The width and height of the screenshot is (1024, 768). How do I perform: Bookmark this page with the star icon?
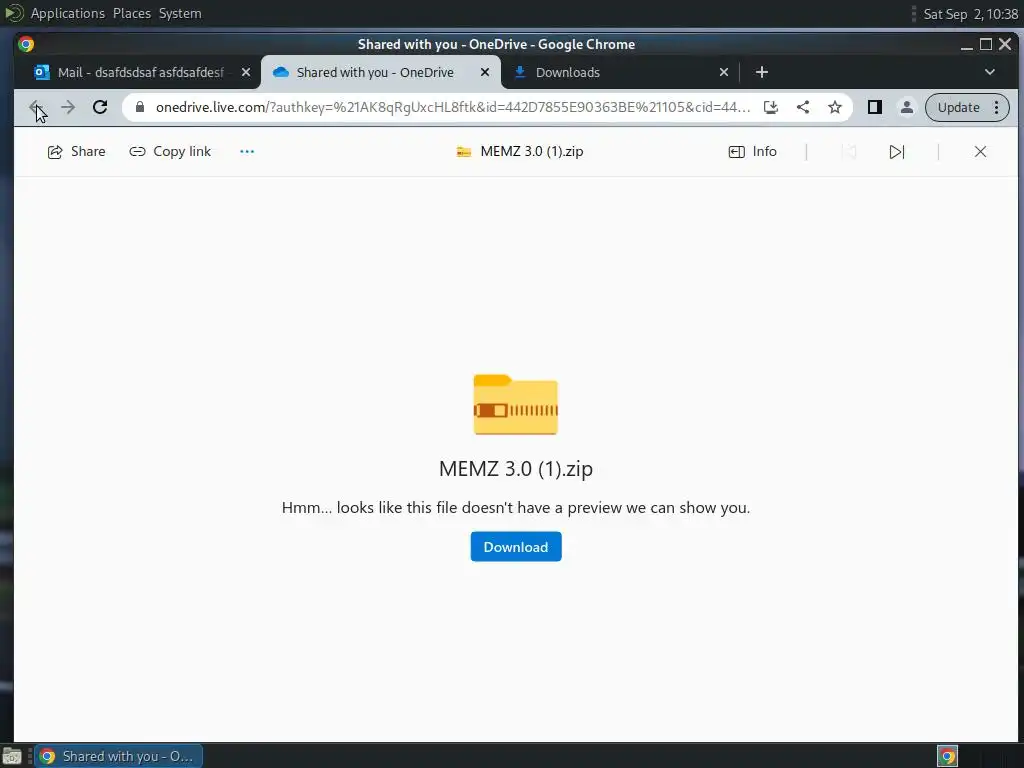(835, 107)
